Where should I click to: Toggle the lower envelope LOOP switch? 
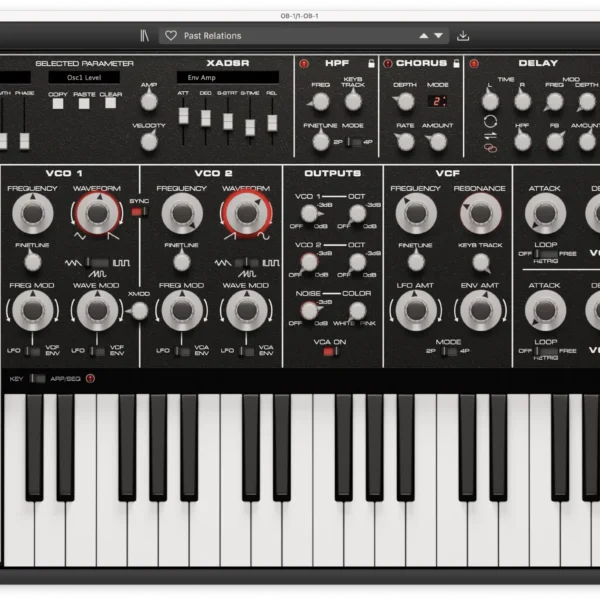tap(546, 351)
